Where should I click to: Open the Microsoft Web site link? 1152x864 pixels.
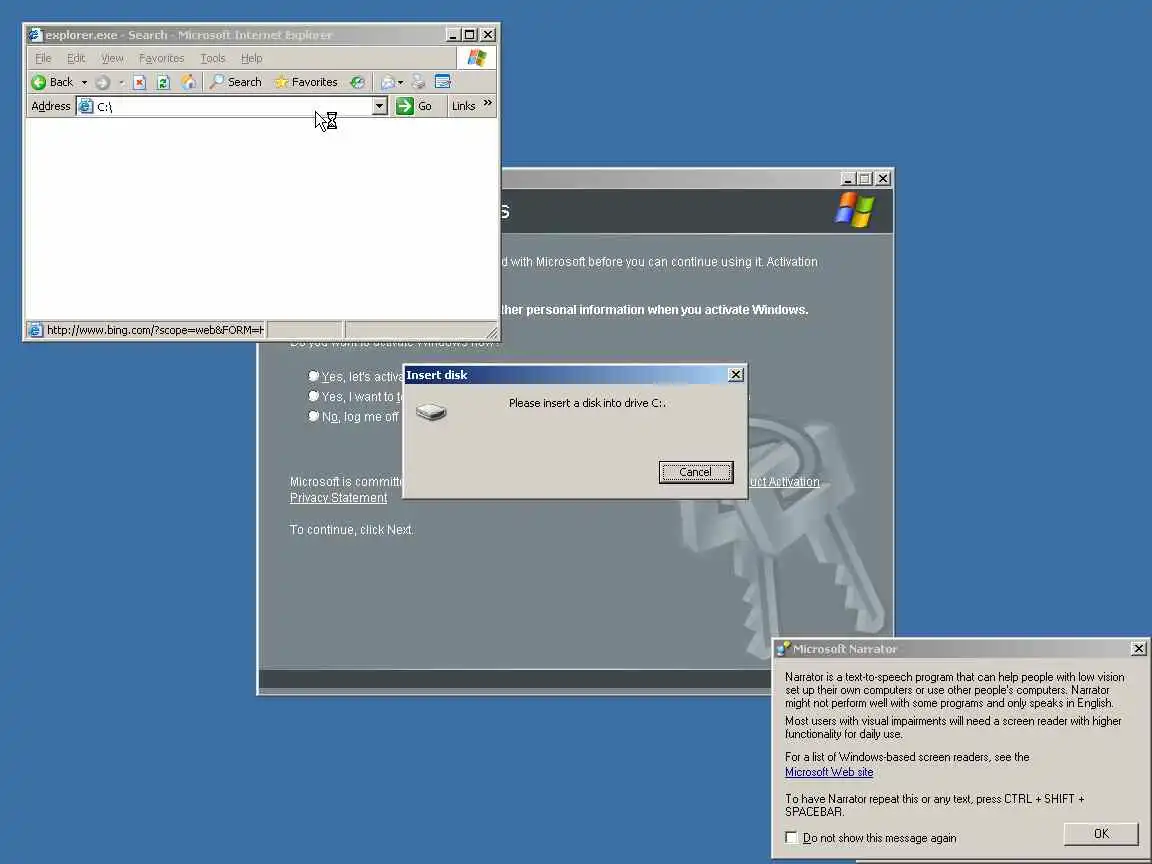829,772
